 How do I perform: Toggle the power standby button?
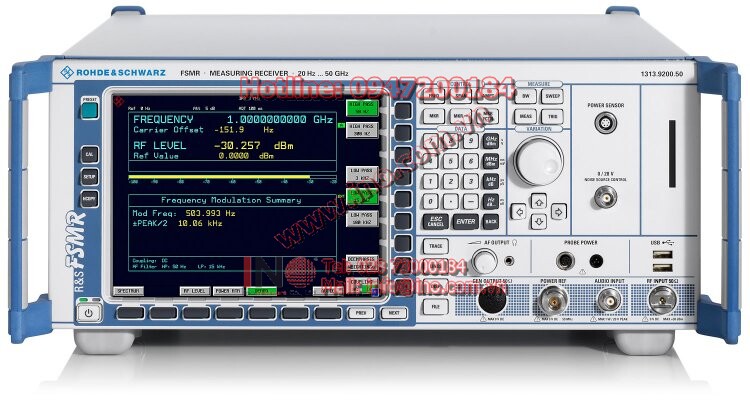click(x=89, y=313)
